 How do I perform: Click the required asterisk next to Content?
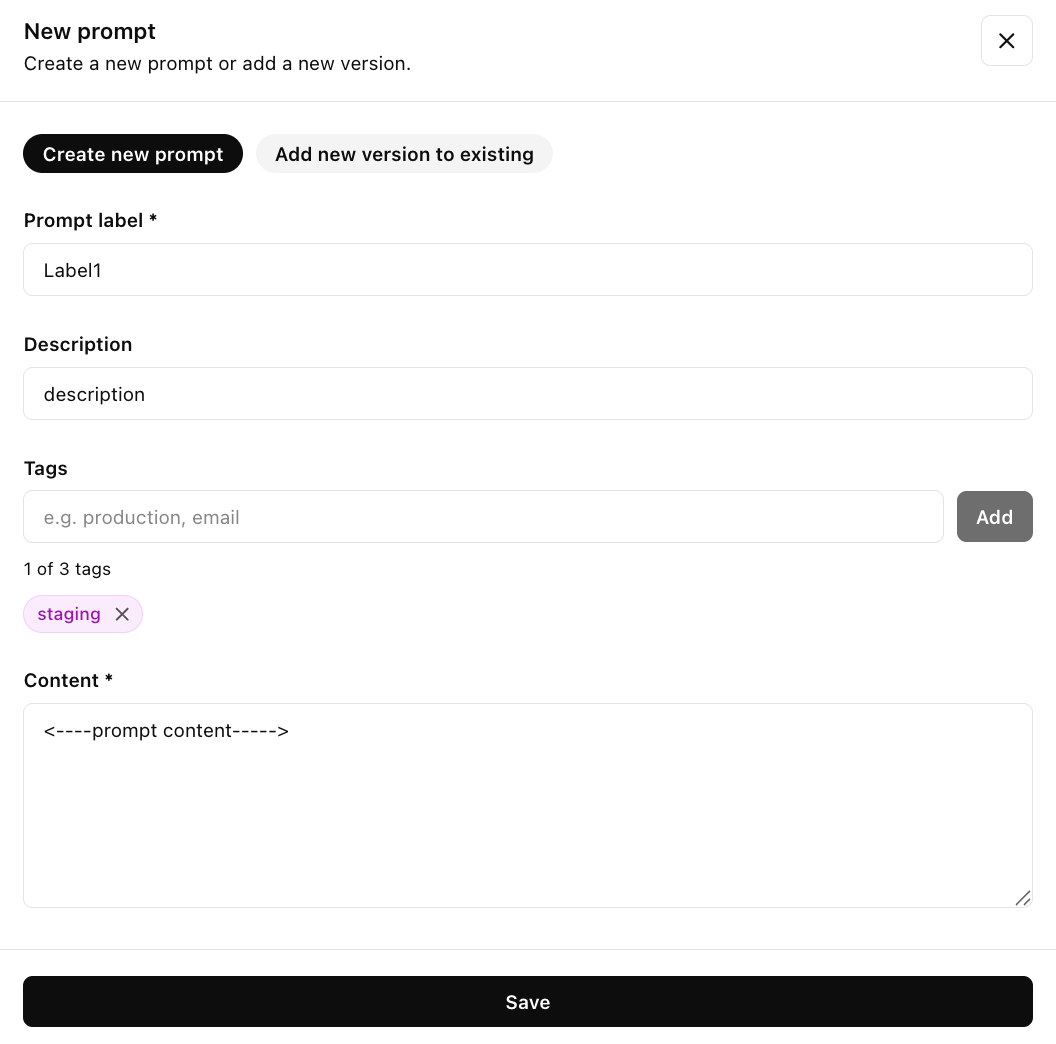[x=108, y=680]
